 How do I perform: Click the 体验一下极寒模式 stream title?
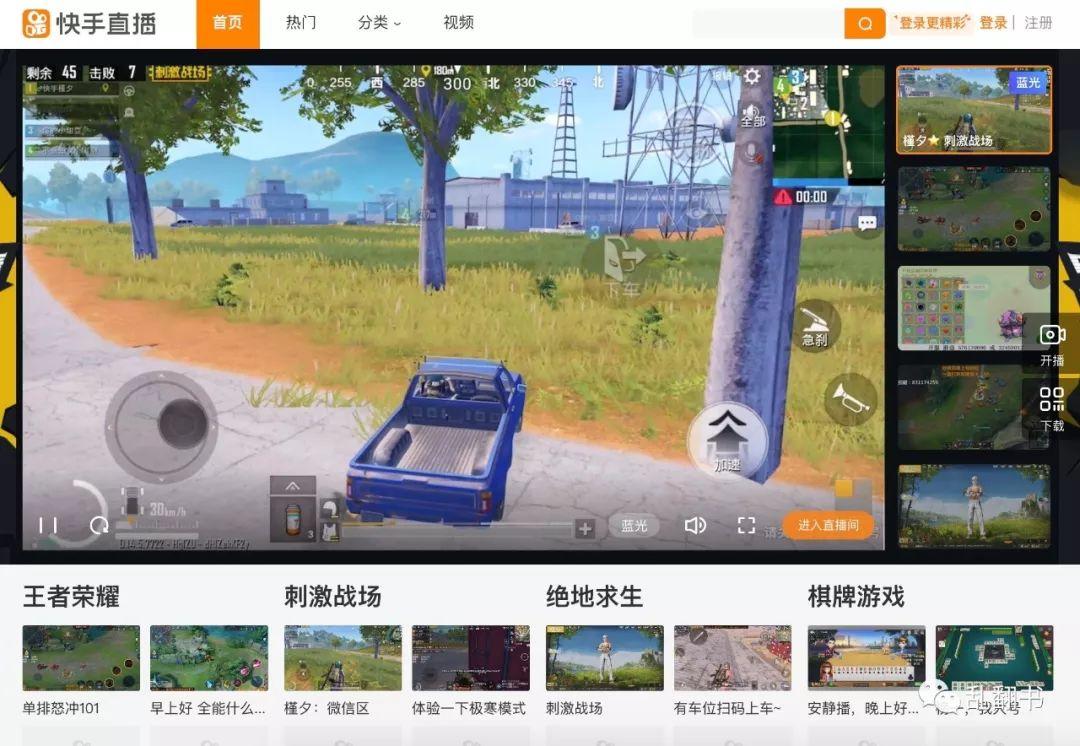(x=469, y=708)
